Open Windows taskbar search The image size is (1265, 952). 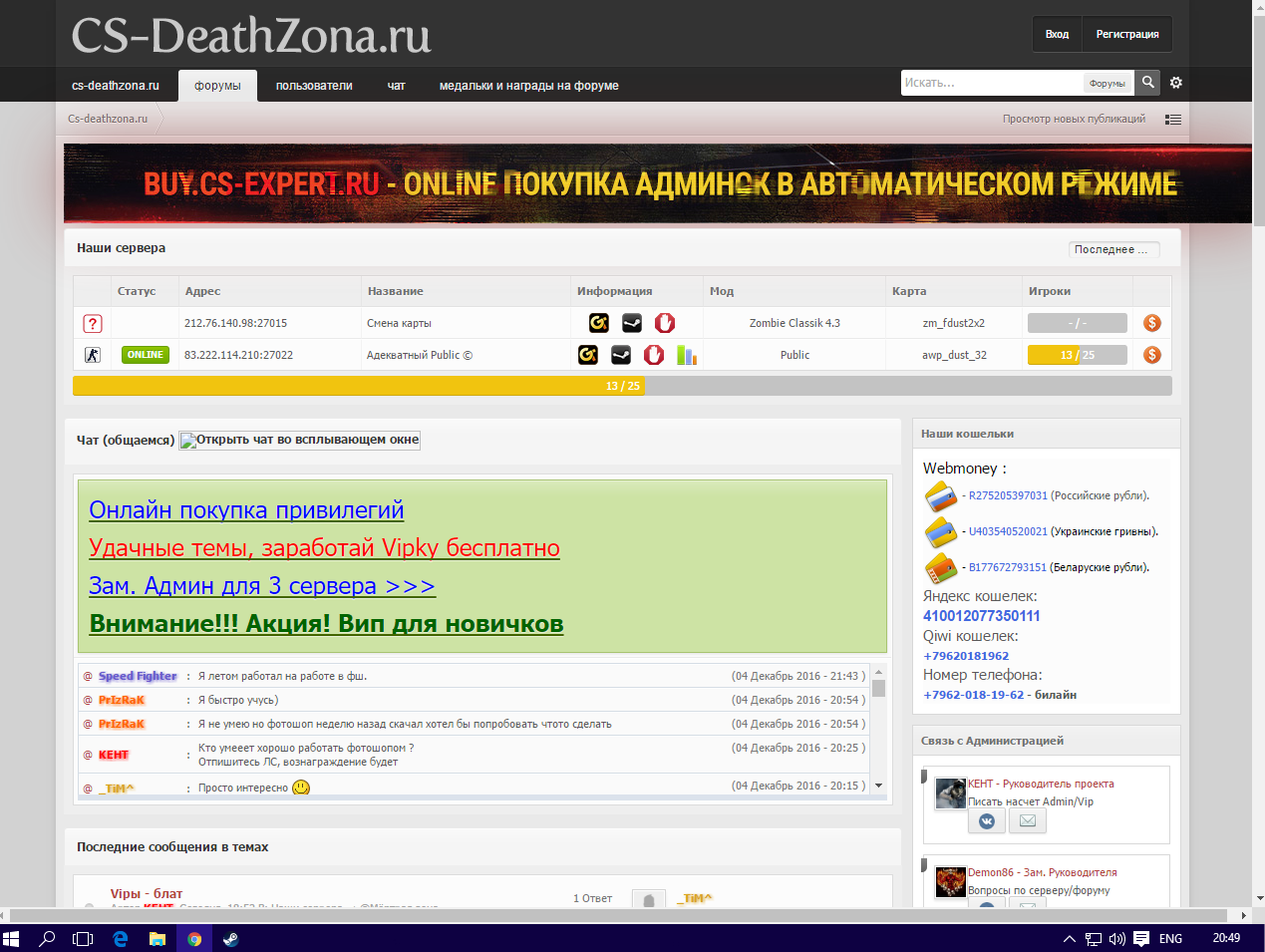coord(47,938)
